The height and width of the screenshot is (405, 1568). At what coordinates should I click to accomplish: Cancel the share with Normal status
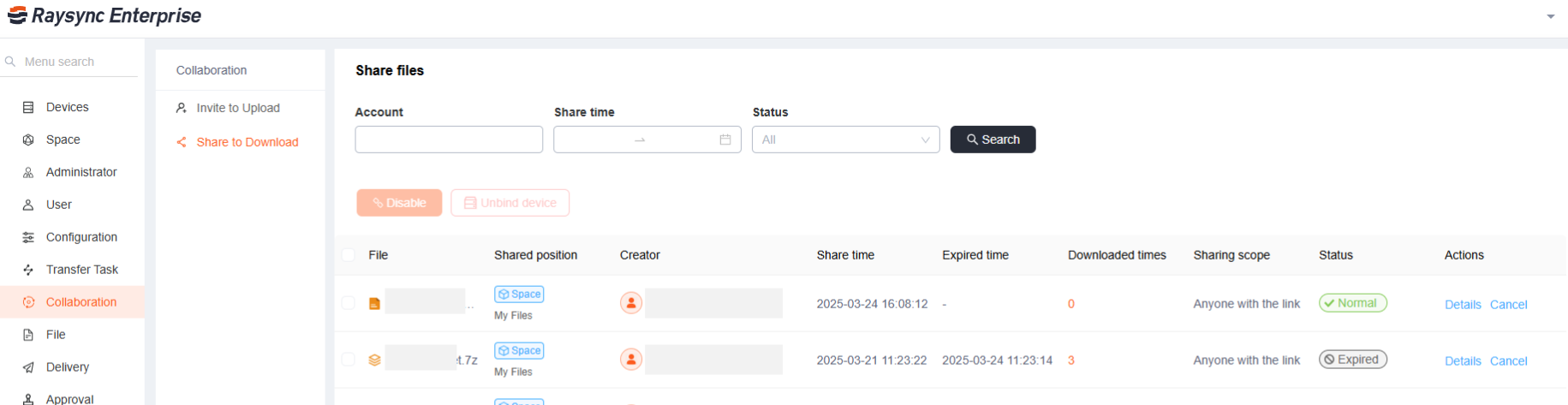pos(1509,305)
